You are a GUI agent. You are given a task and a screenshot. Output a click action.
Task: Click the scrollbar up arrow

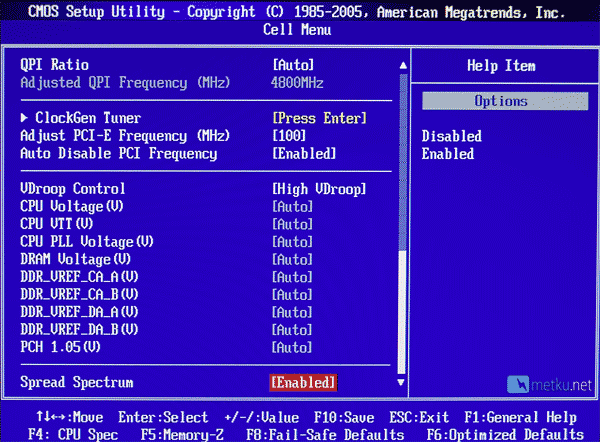point(403,65)
